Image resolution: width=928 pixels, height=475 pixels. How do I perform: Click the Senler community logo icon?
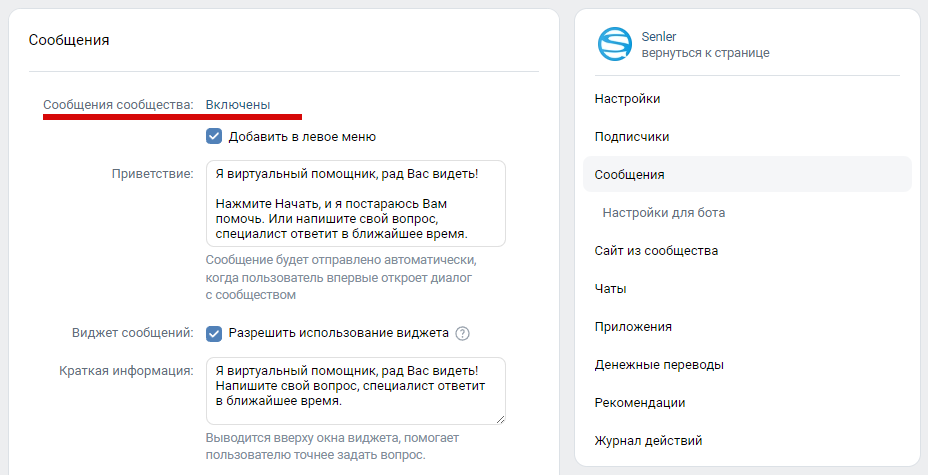point(614,44)
